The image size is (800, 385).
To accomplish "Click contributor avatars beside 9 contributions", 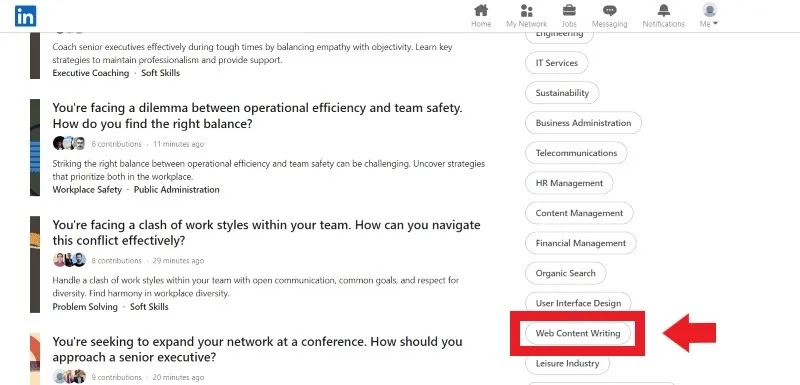I will tap(69, 377).
